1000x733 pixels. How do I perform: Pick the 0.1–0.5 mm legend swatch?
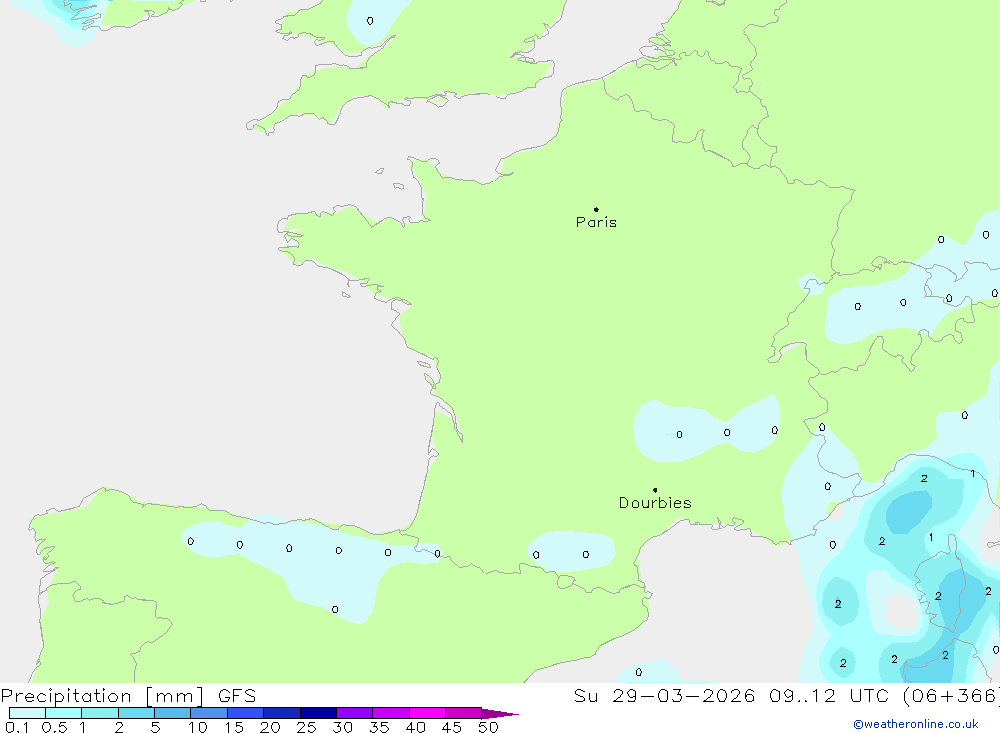click(x=27, y=713)
